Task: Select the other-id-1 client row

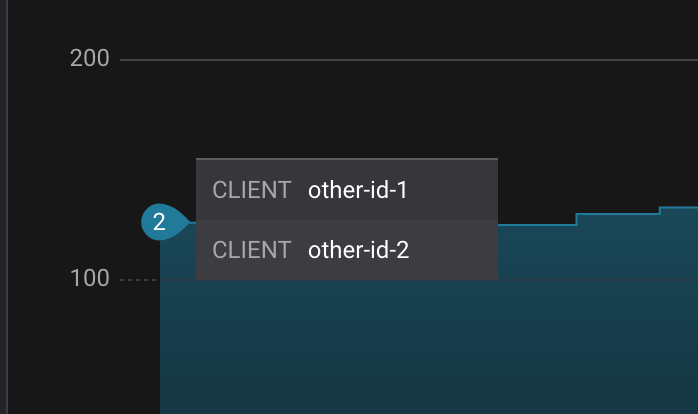Action: tap(346, 190)
